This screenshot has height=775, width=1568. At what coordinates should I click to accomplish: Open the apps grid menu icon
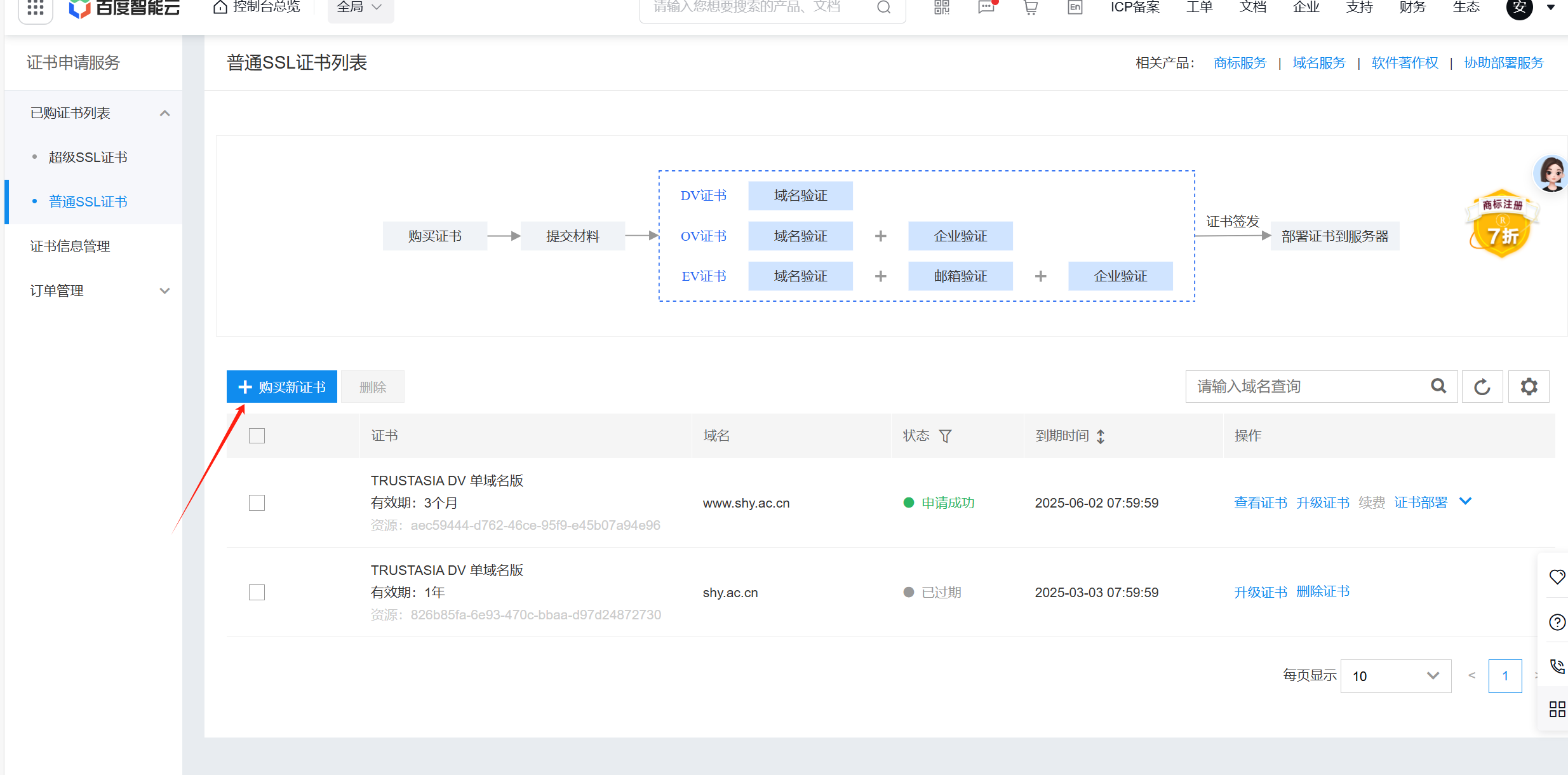(36, 8)
